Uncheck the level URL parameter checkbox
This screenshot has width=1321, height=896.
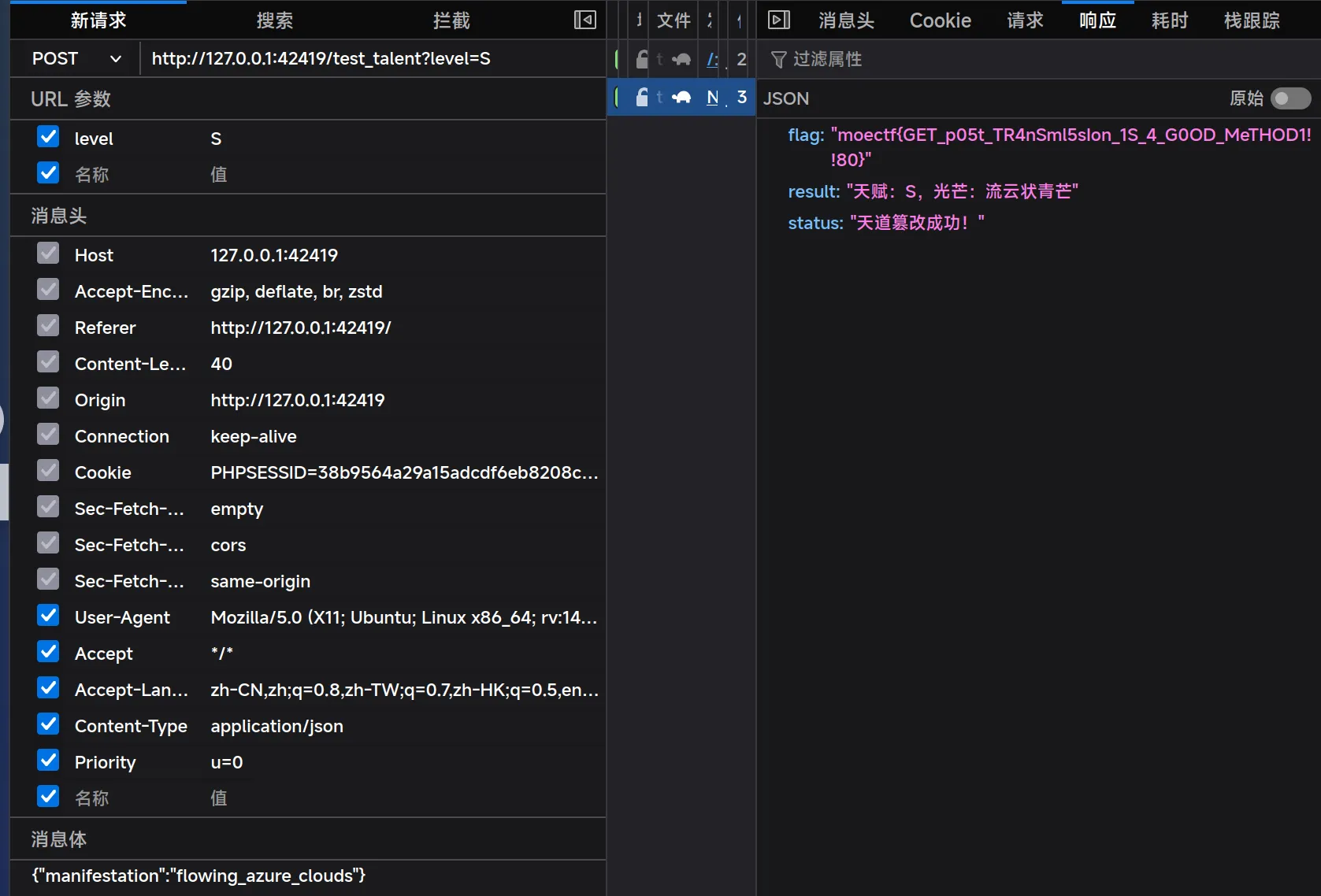coord(48,137)
